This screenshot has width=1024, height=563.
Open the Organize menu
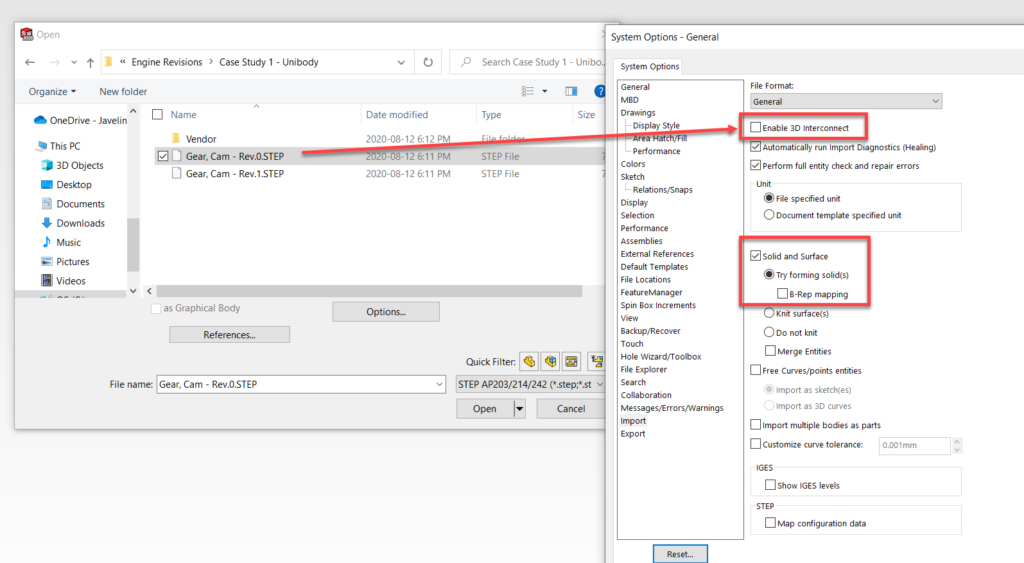click(52, 91)
